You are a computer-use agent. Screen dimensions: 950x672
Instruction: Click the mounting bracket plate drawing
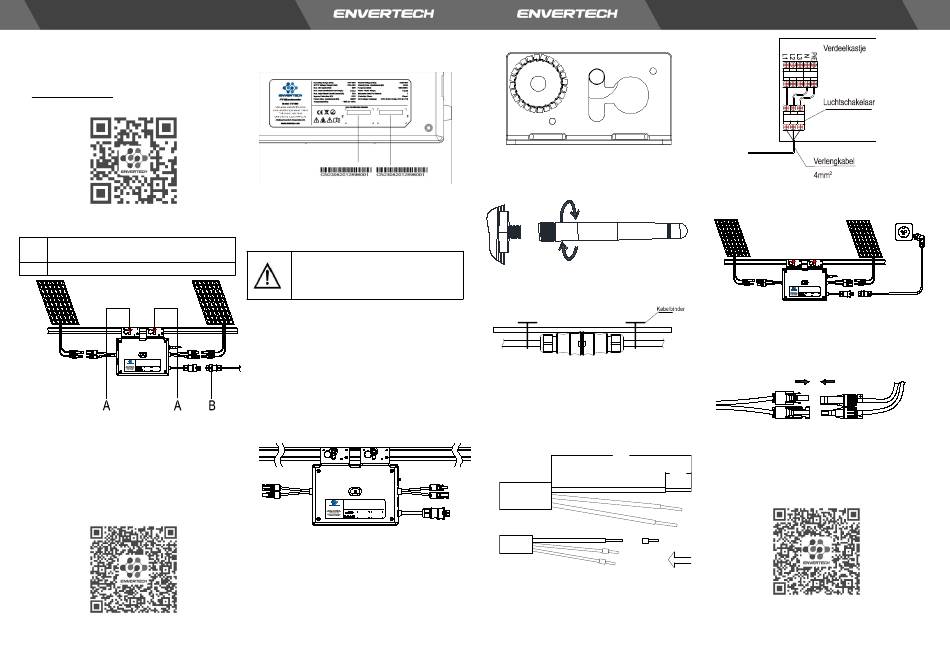588,98
